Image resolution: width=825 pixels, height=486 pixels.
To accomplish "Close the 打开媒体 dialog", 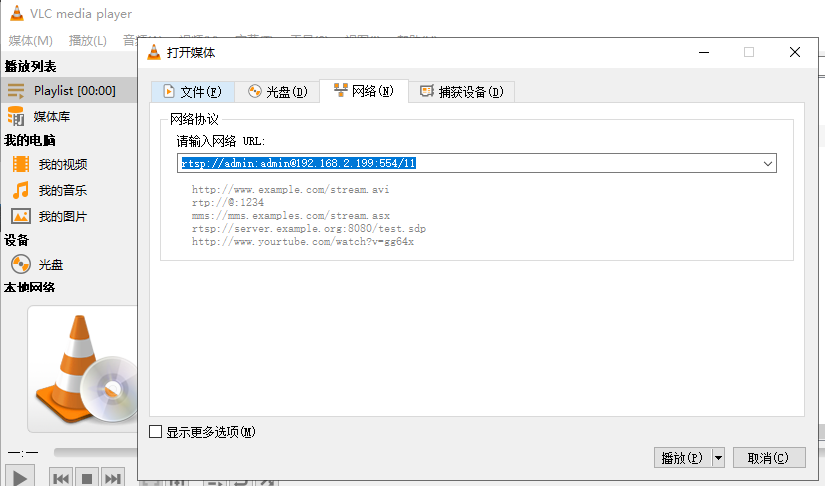I will (794, 52).
